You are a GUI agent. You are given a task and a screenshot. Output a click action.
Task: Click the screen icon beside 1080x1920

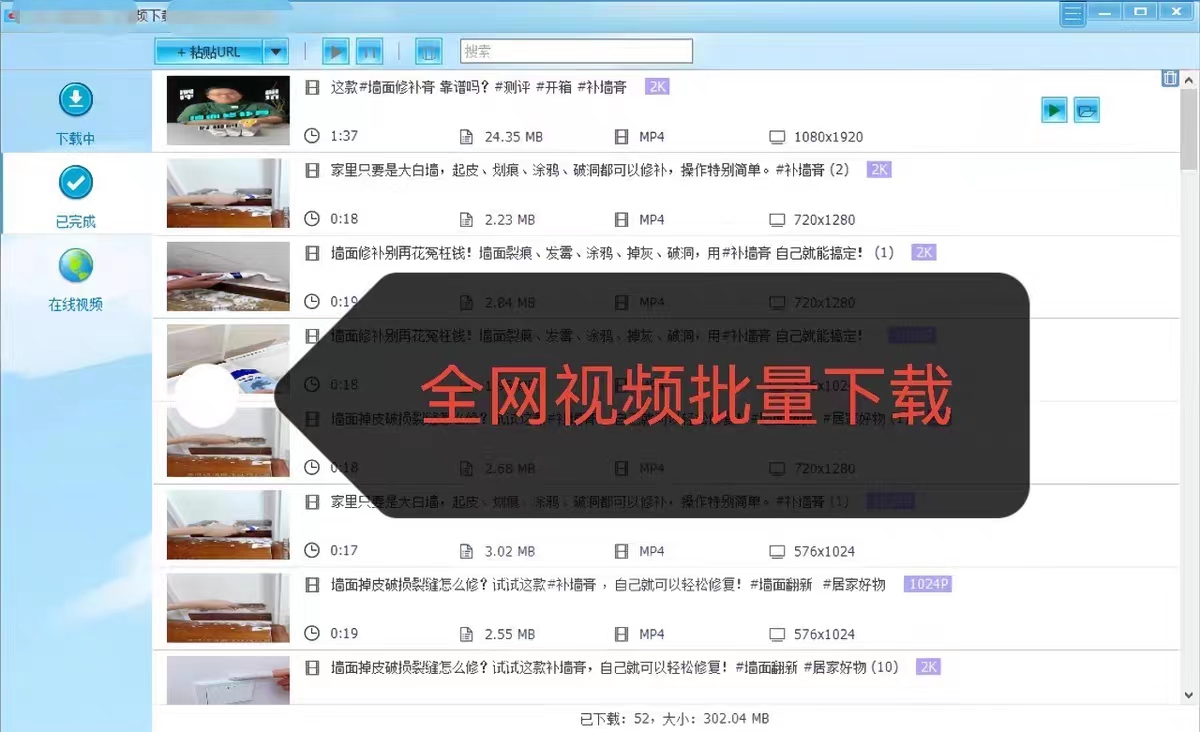[x=777, y=136]
